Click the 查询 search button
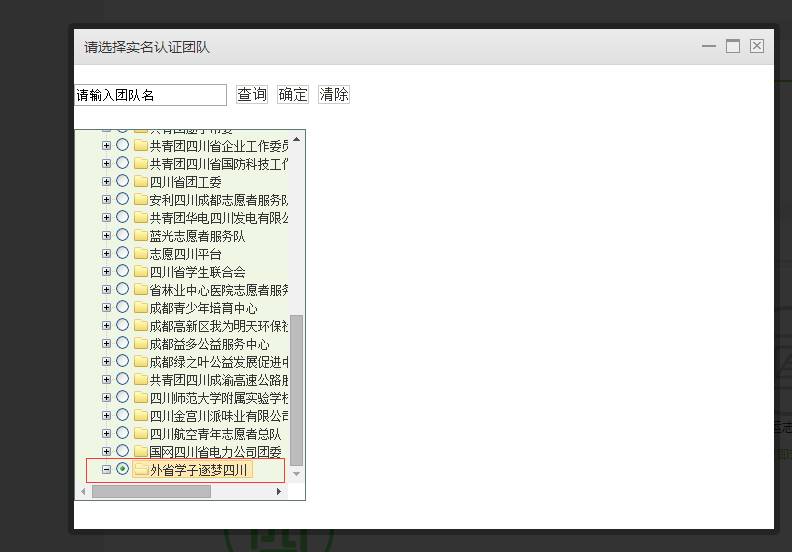The image size is (792, 552). click(252, 95)
